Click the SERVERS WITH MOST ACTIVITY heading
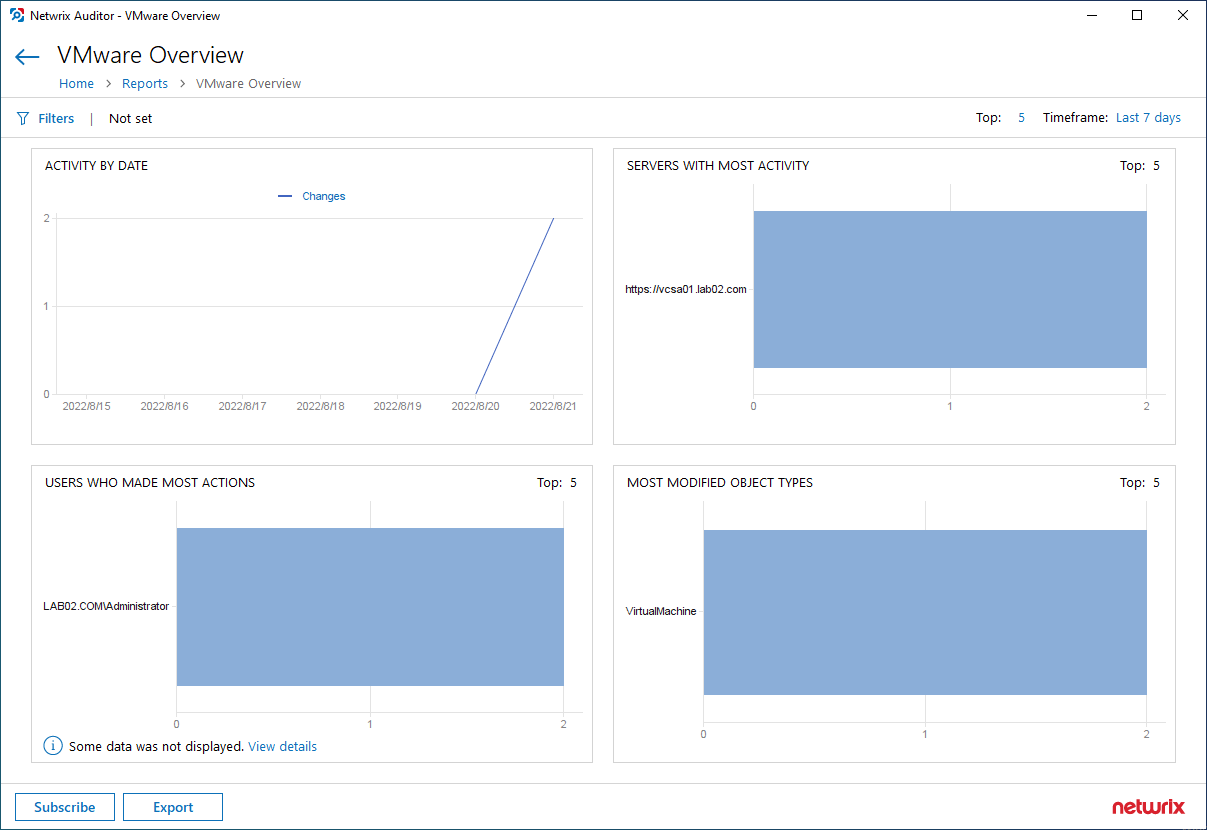 (x=718, y=165)
